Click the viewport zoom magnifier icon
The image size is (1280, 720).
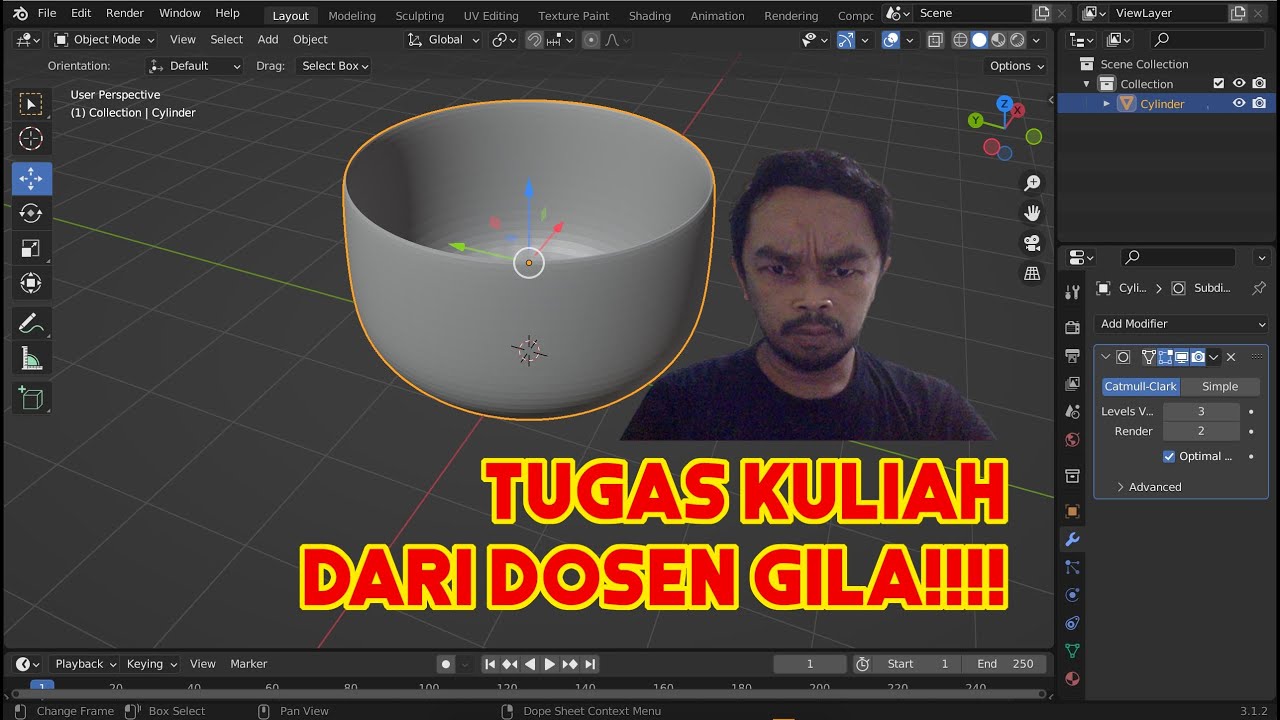click(1032, 183)
